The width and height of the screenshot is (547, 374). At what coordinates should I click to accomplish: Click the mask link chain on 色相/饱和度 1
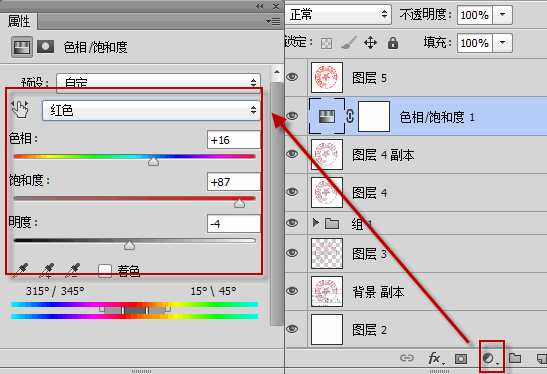tap(350, 116)
